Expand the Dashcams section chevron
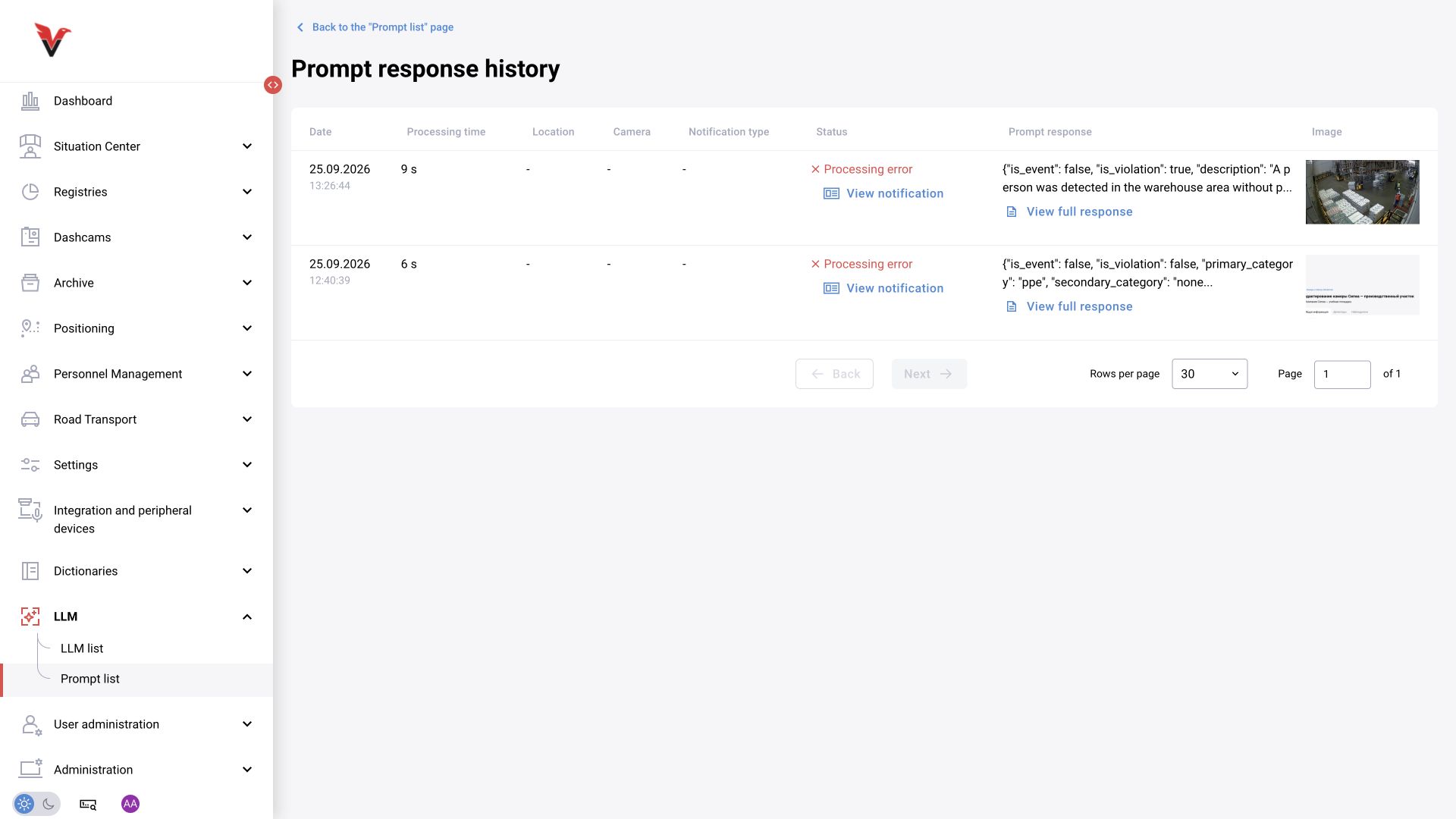 coord(247,237)
